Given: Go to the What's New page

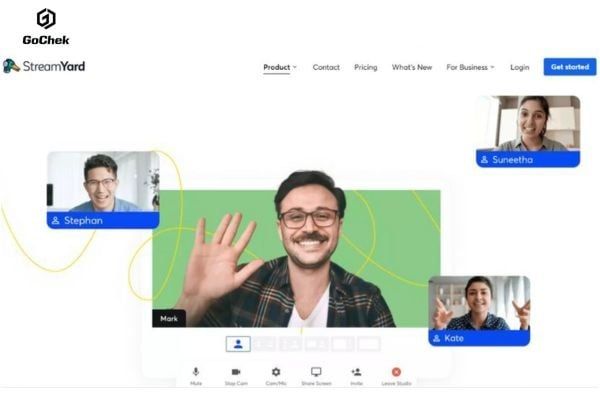Looking at the screenshot, I should tap(412, 67).
